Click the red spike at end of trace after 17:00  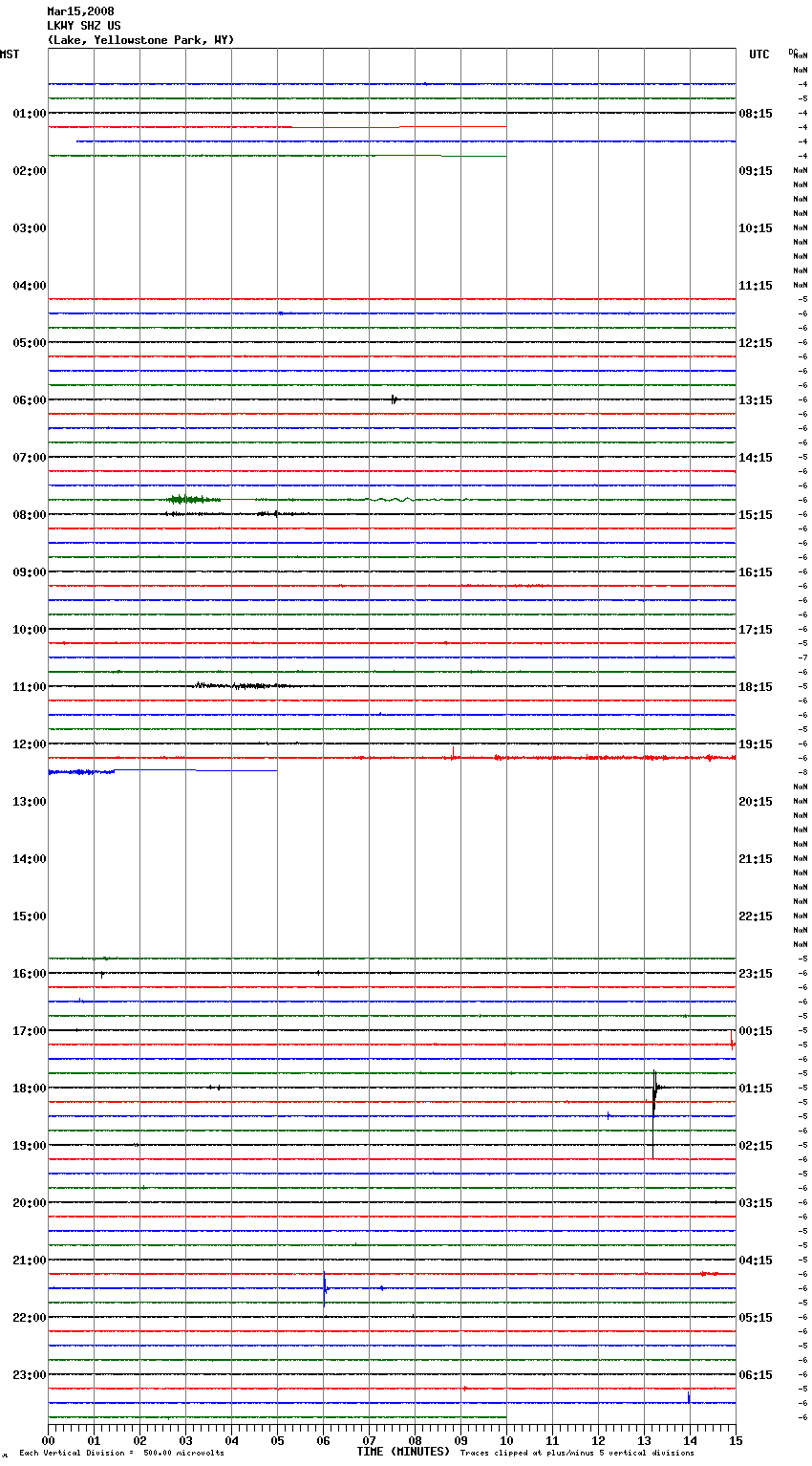pos(732,1043)
